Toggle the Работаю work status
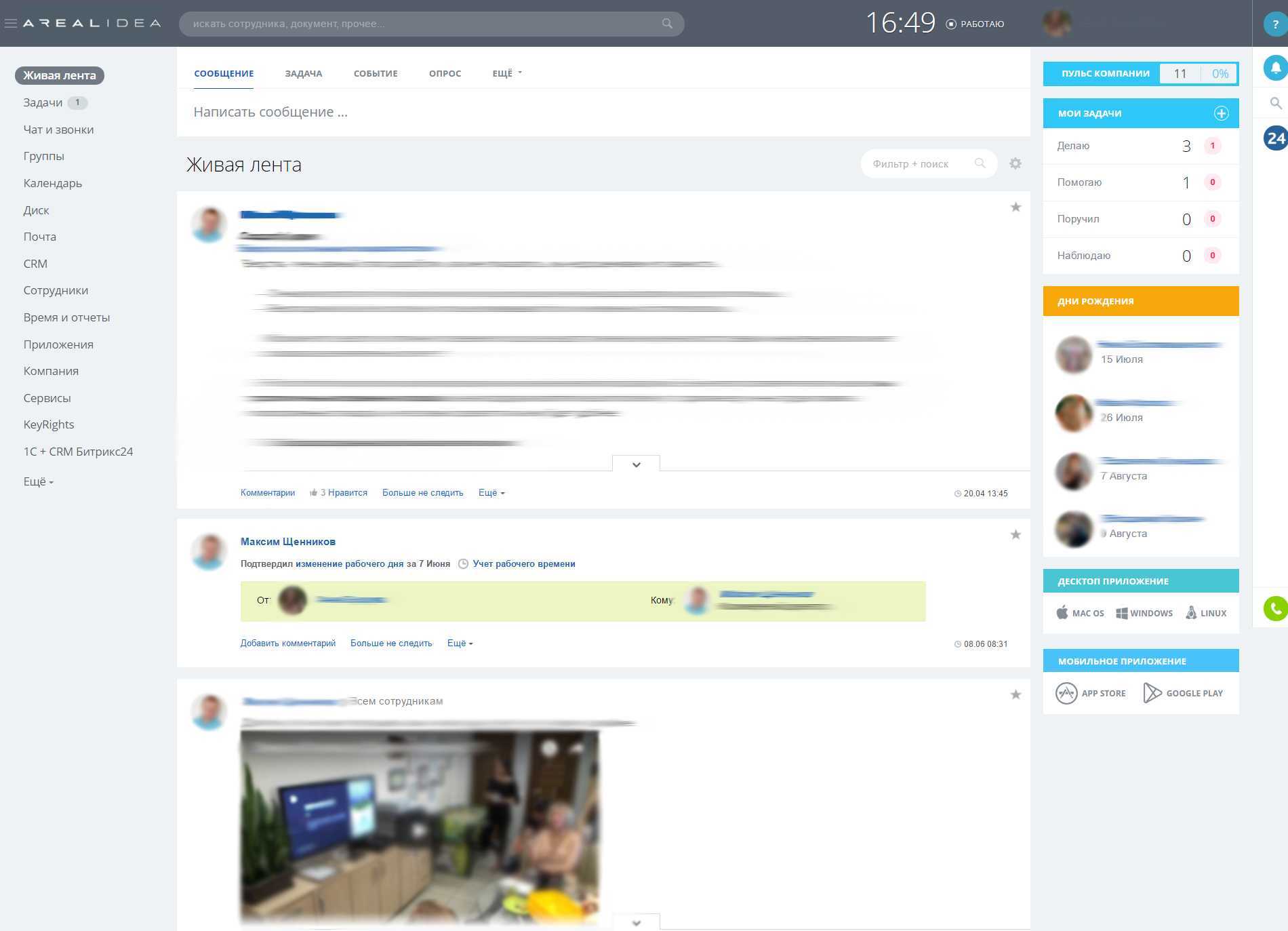1288x931 pixels. click(975, 24)
